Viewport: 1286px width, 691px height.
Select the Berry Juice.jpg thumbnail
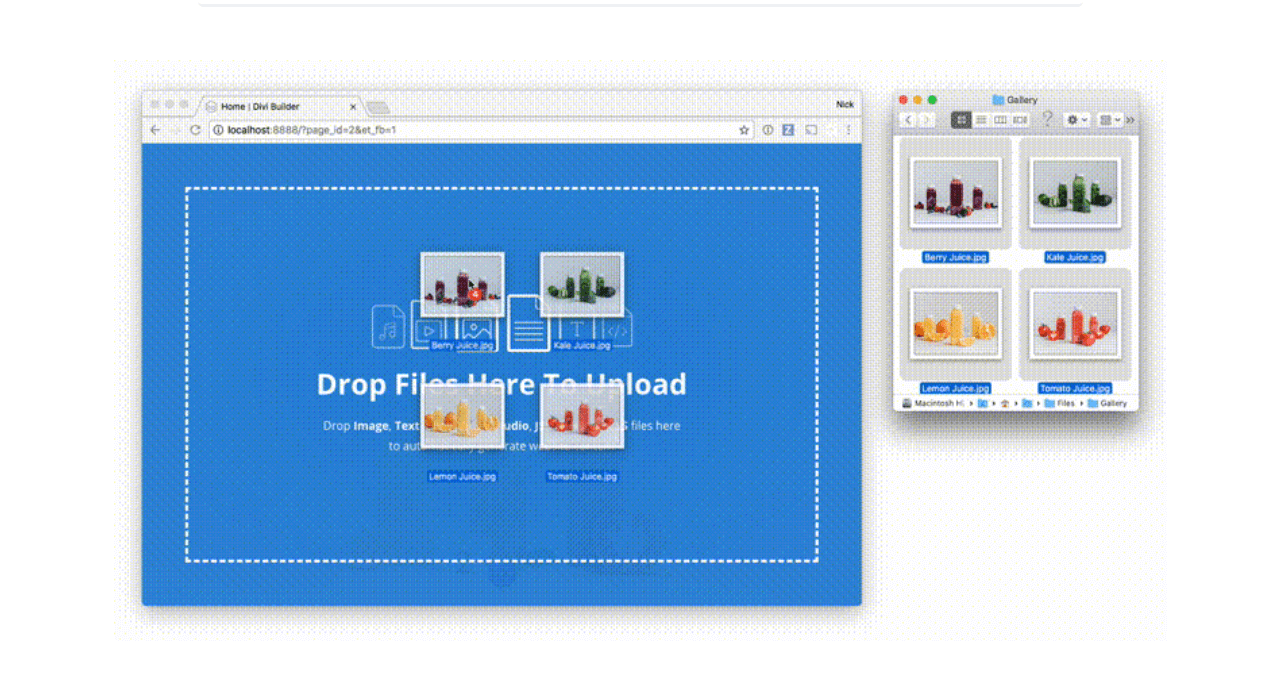[x=955, y=193]
